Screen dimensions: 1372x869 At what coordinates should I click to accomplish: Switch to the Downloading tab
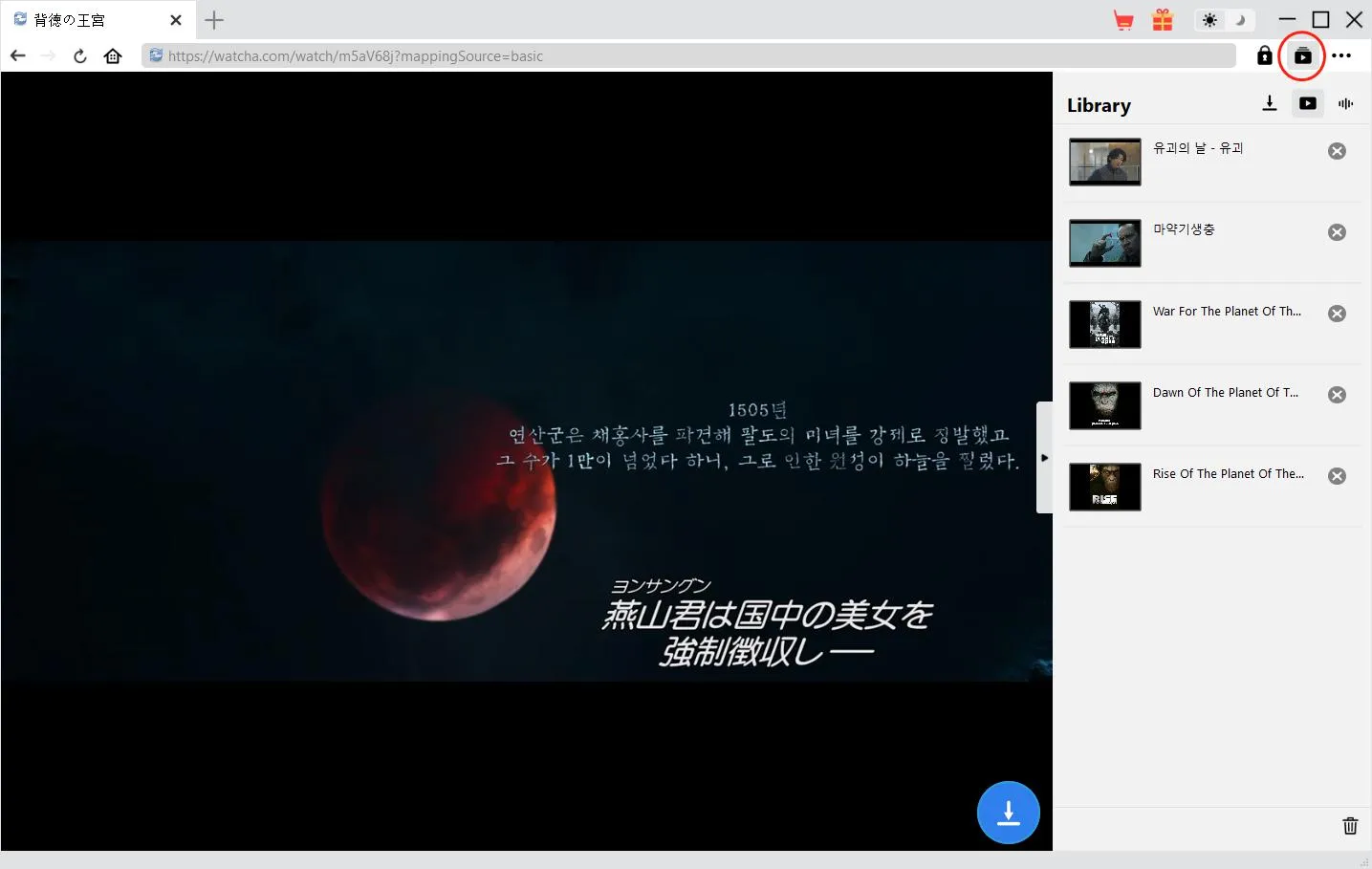1269,103
